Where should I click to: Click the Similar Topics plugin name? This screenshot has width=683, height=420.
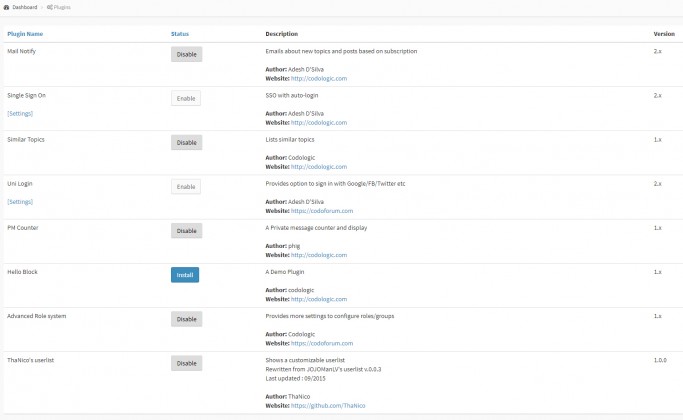click(x=26, y=139)
